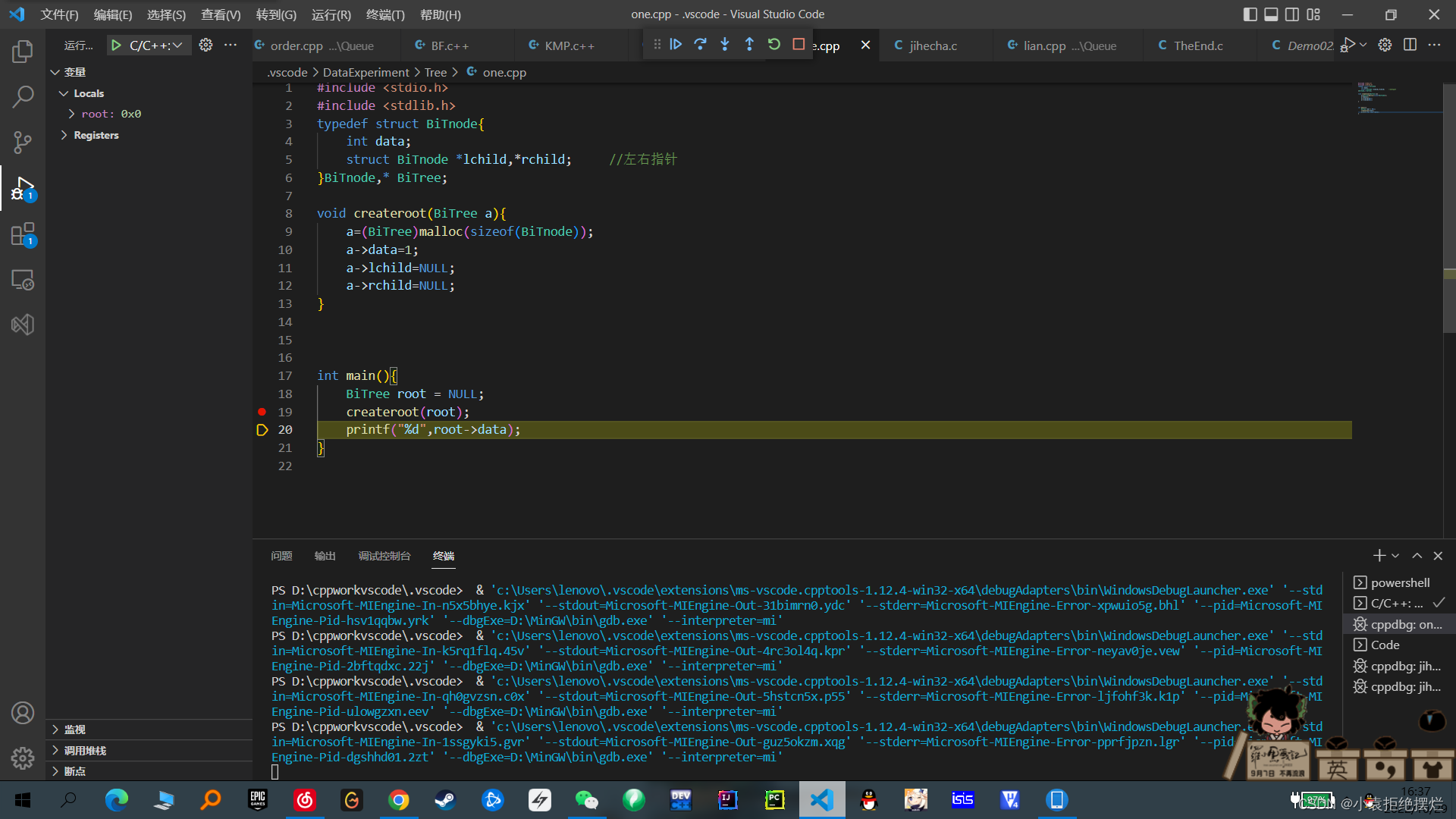Maximize the panel with up chevron

point(1417,556)
